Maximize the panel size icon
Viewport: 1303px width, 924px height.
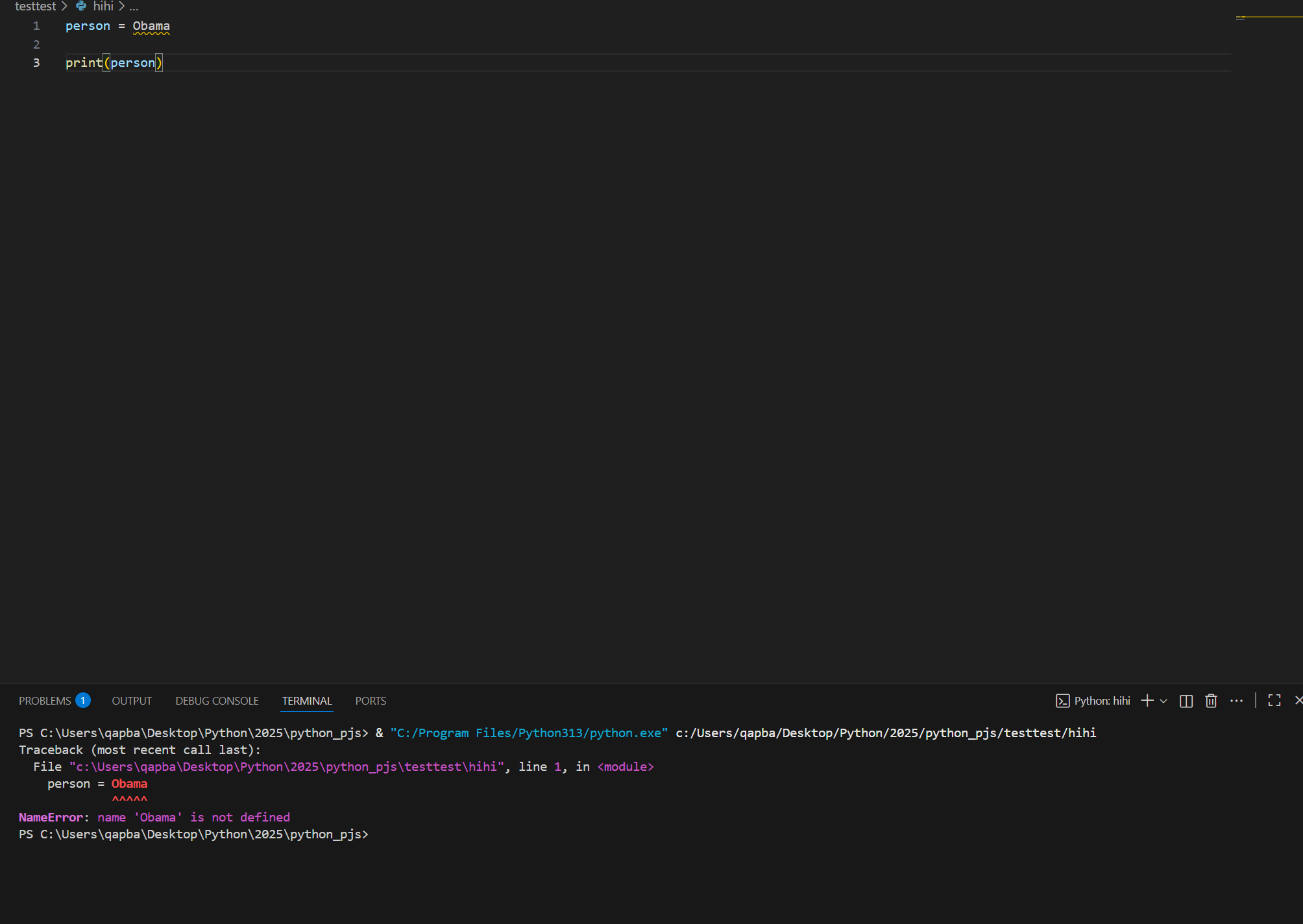pos(1274,701)
